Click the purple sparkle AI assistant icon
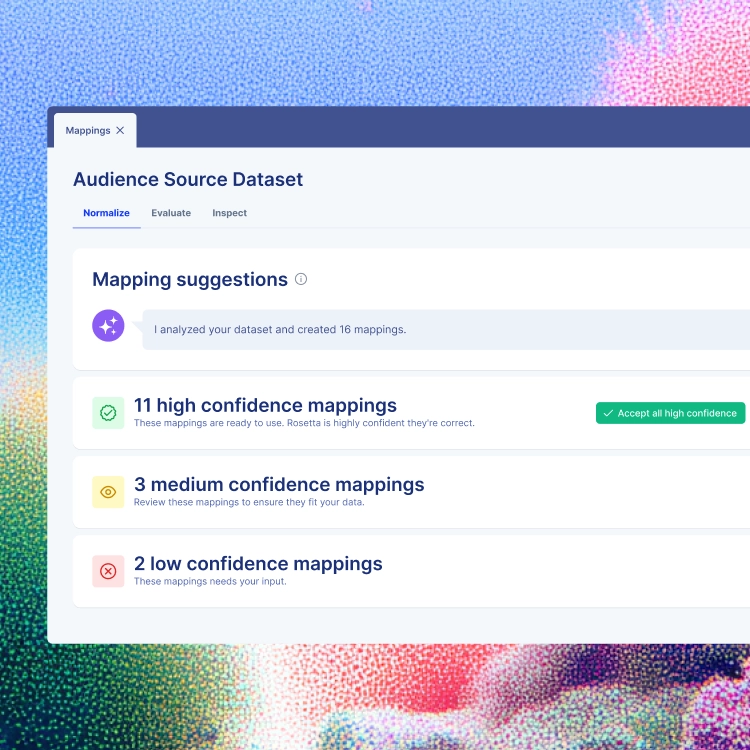 [x=108, y=326]
